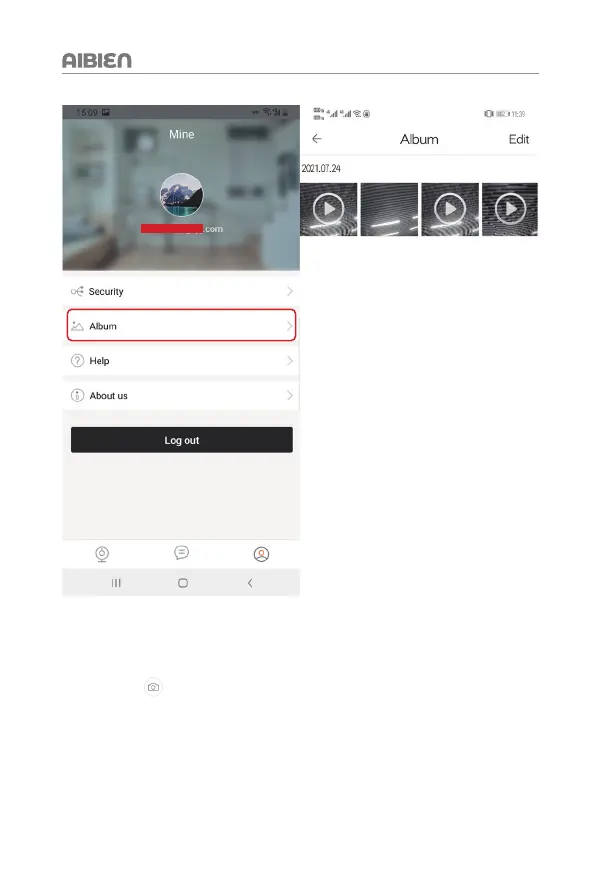Open the messages chat bubble tab
601x884 pixels.
(182, 552)
